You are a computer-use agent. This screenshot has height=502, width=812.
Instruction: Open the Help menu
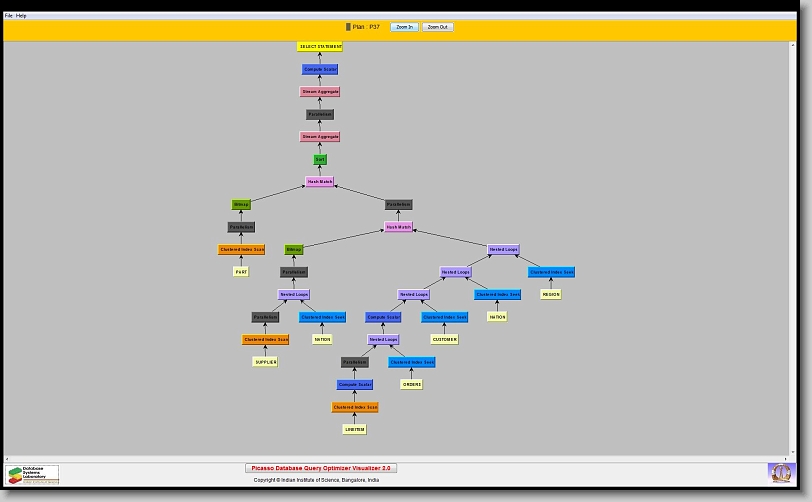pyautogui.click(x=21, y=16)
